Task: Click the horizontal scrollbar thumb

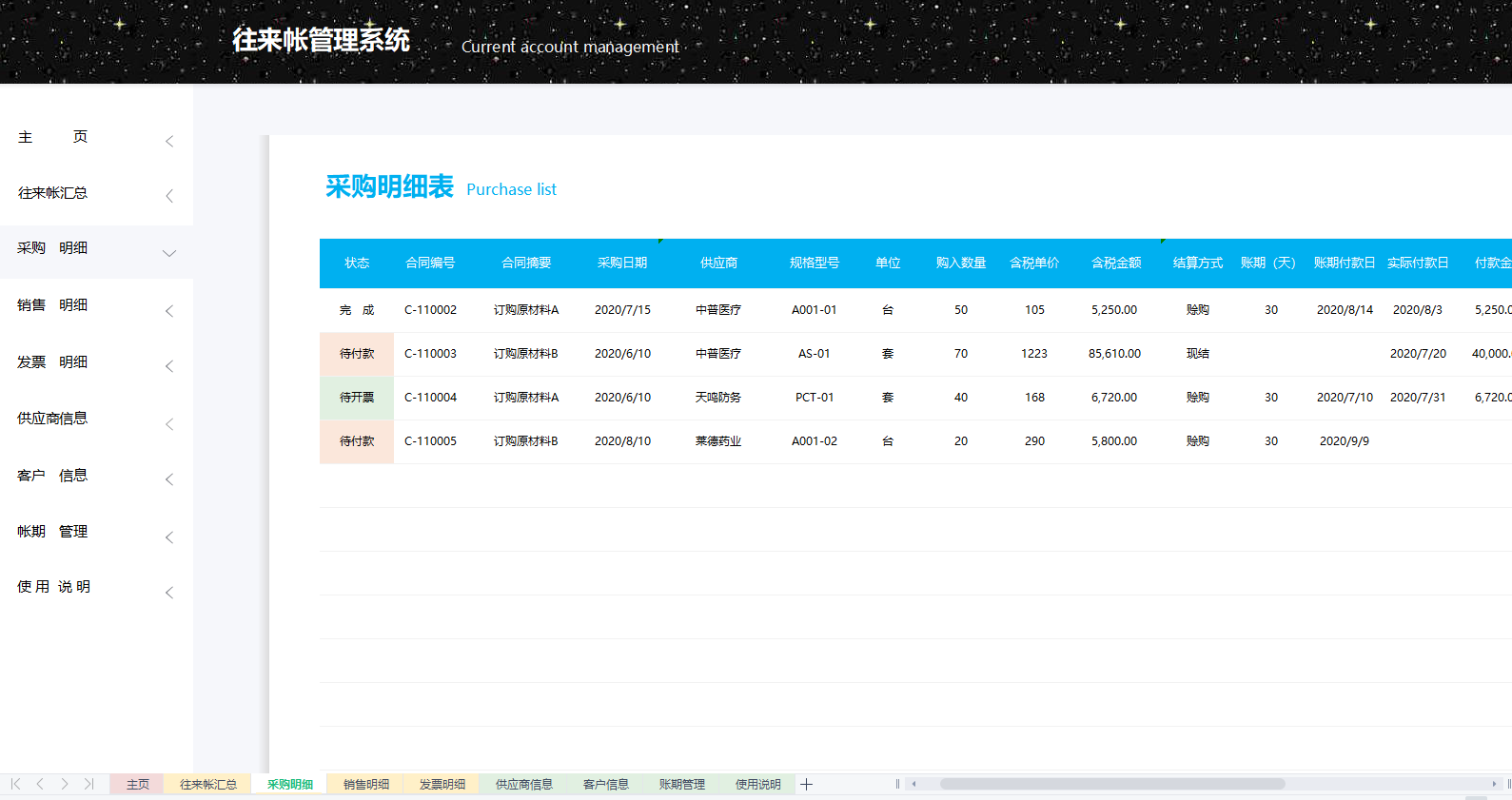Action: pyautogui.click(x=1112, y=784)
